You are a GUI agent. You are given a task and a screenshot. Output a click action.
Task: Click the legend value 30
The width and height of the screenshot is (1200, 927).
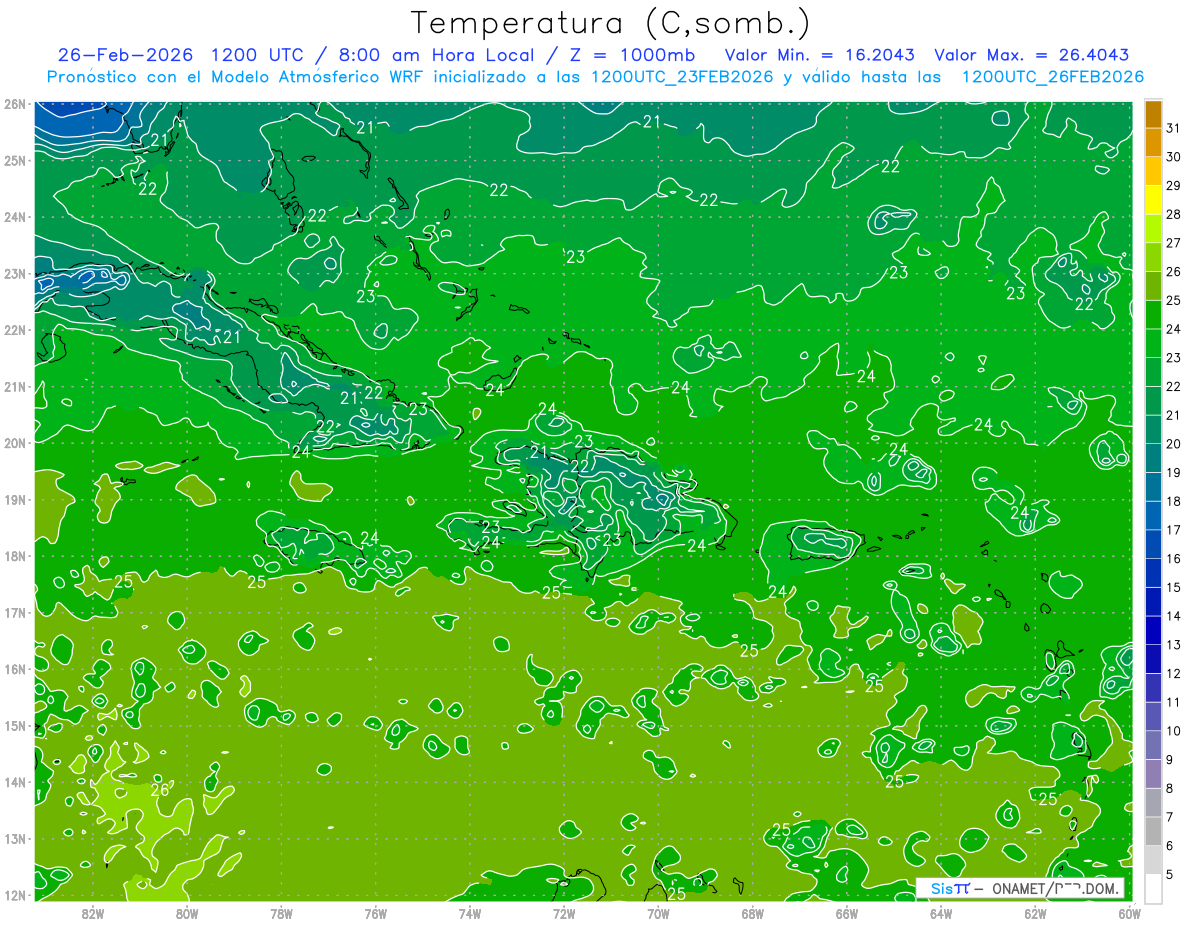point(1173,157)
